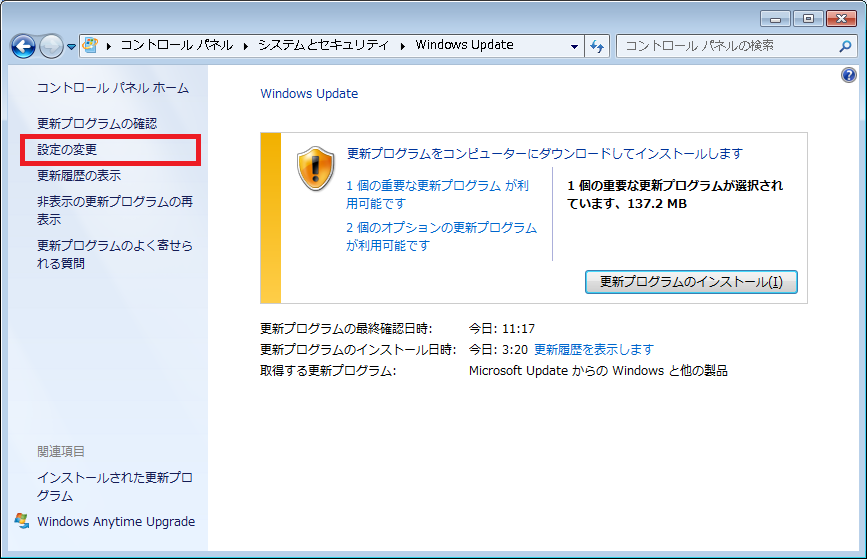Open the recent pages dropdown arrow

(71, 47)
